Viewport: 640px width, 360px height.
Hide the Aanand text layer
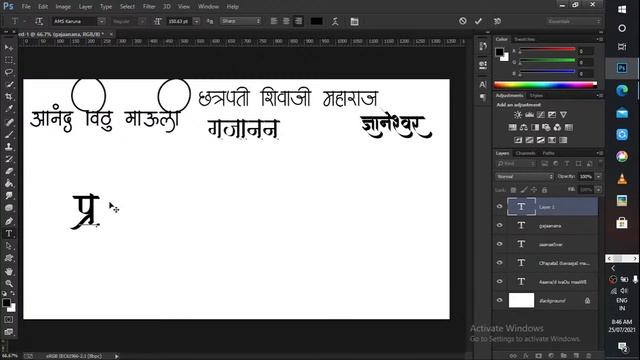click(500, 282)
